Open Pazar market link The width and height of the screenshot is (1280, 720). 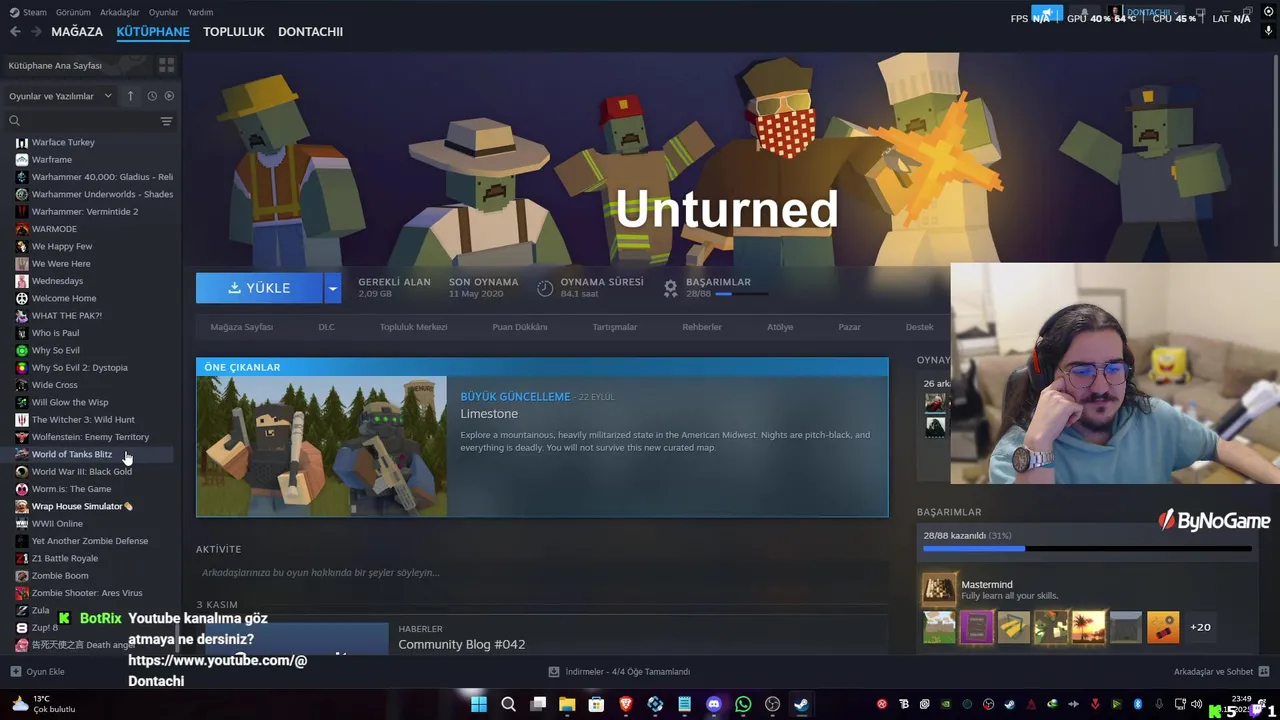point(849,327)
